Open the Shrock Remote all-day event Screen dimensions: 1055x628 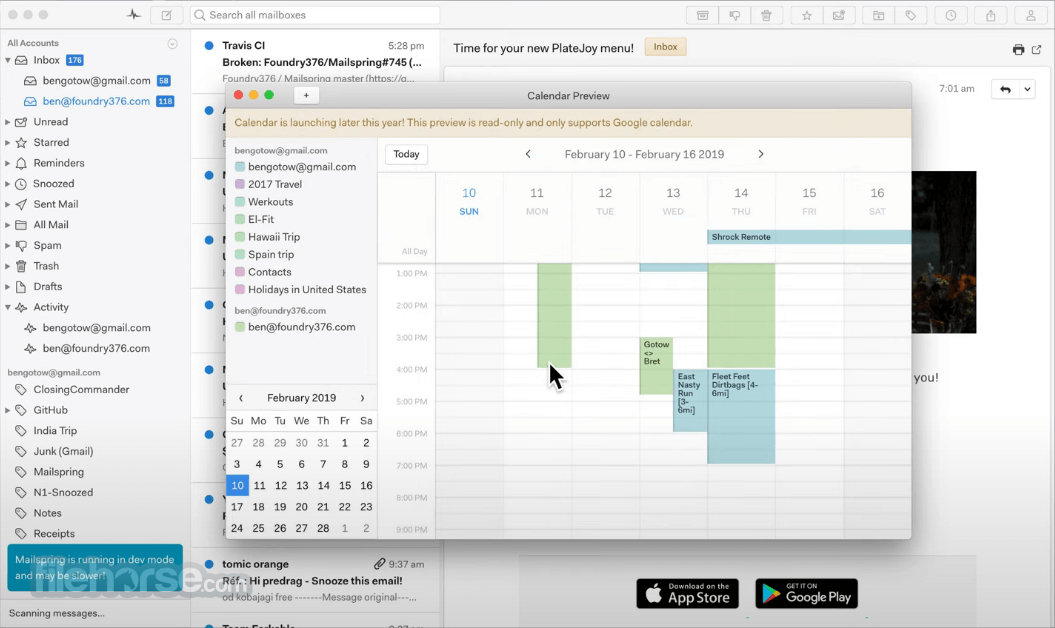(809, 237)
